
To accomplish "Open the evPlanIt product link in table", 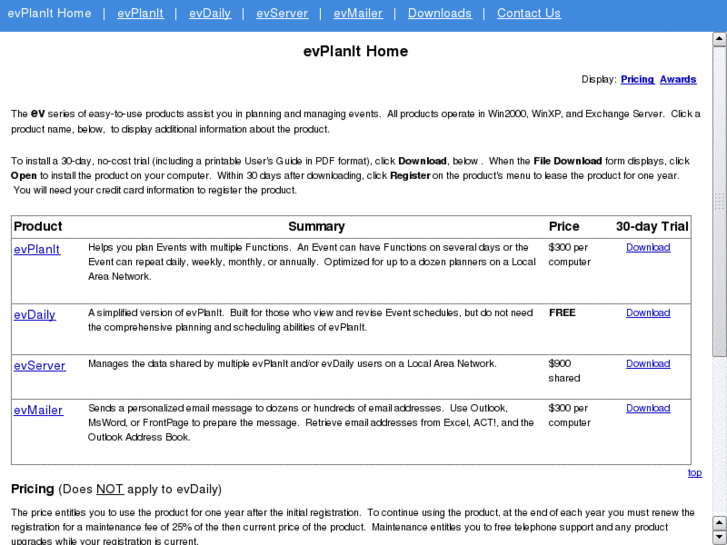I will point(37,250).
